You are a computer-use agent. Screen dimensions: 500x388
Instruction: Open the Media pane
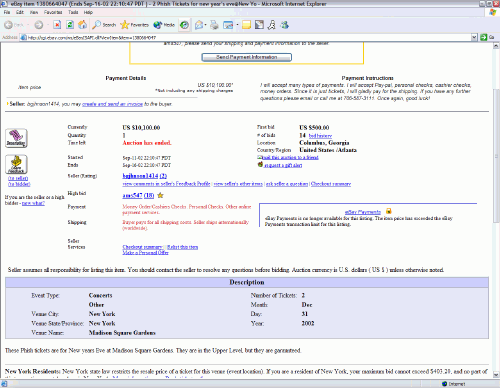(x=164, y=25)
